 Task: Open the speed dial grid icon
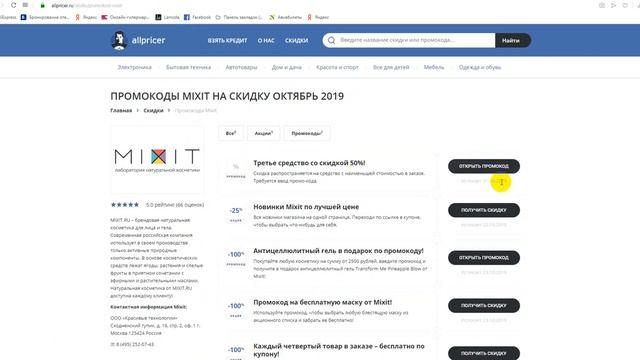(x=25, y=5)
